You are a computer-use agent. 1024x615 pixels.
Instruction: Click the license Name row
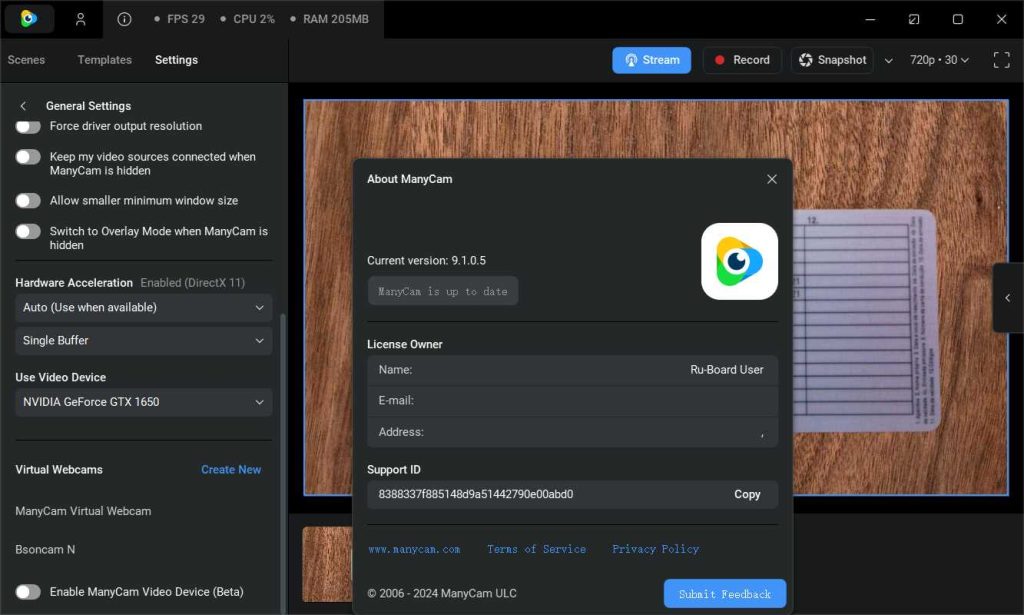[572, 370]
